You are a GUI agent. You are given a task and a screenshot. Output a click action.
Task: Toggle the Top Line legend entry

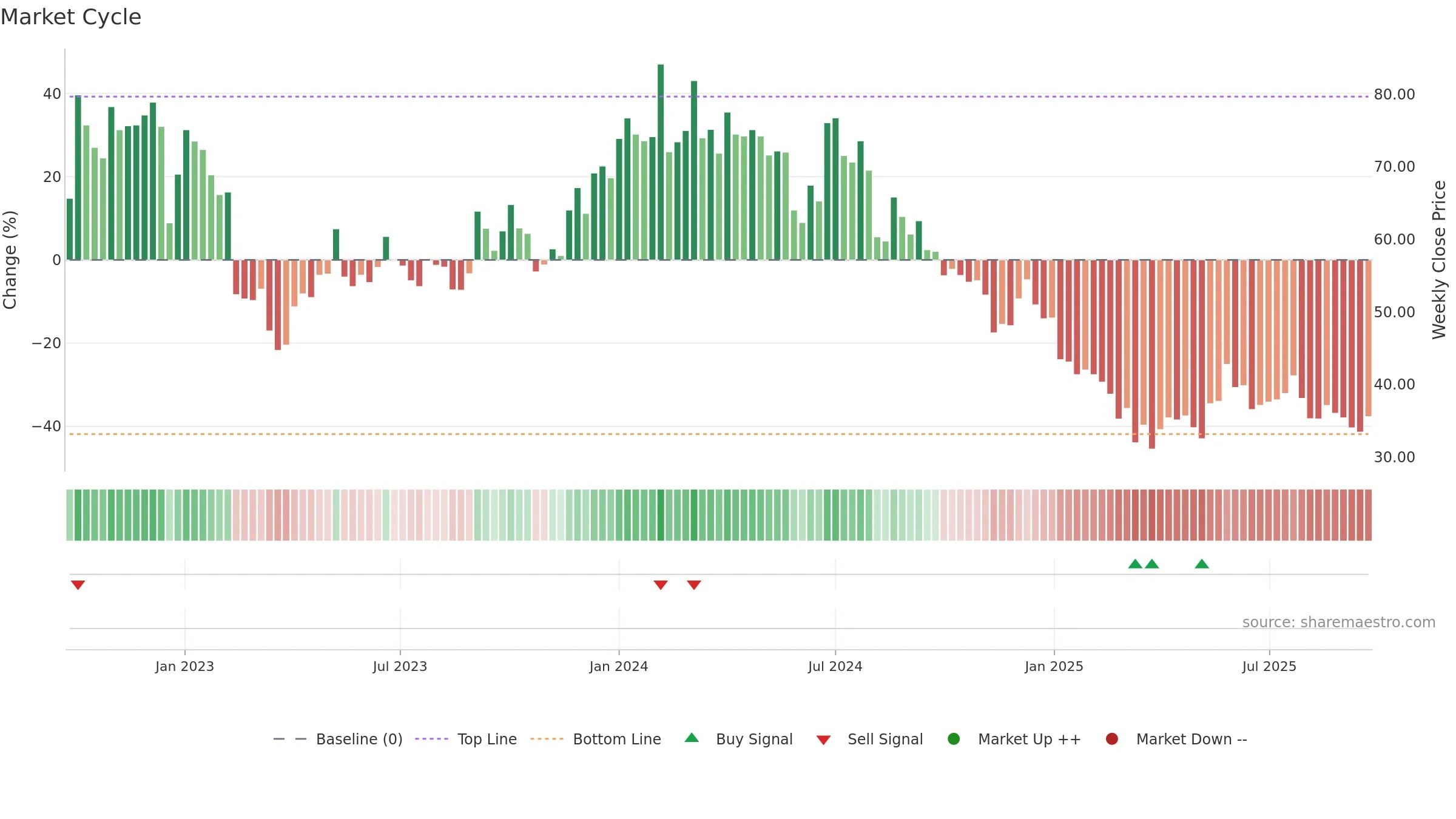(x=466, y=739)
